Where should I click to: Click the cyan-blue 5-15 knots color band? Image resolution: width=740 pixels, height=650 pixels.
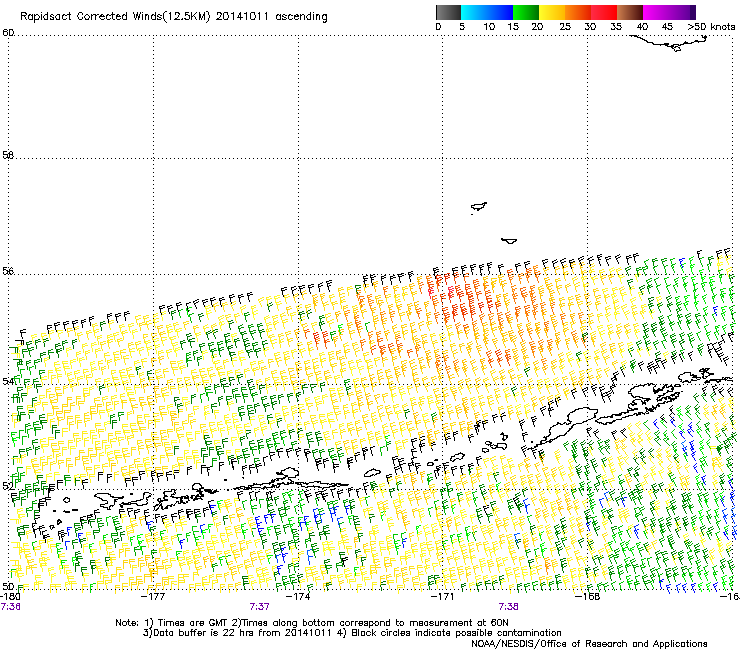click(x=487, y=12)
